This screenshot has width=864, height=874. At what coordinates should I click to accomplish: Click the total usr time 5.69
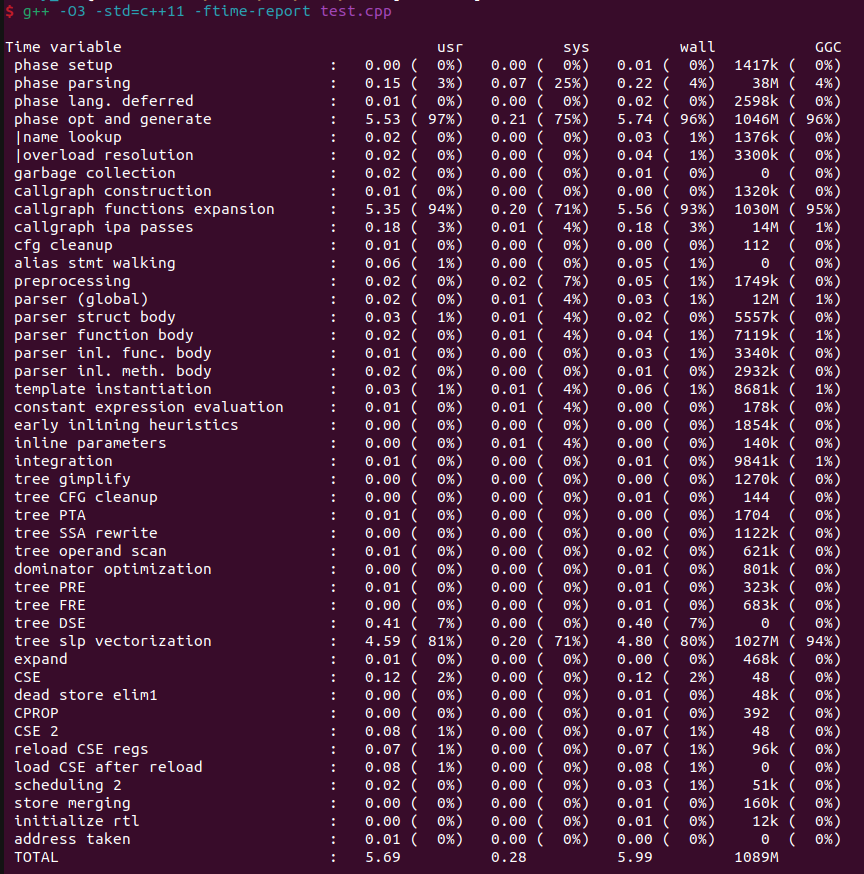tap(383, 857)
